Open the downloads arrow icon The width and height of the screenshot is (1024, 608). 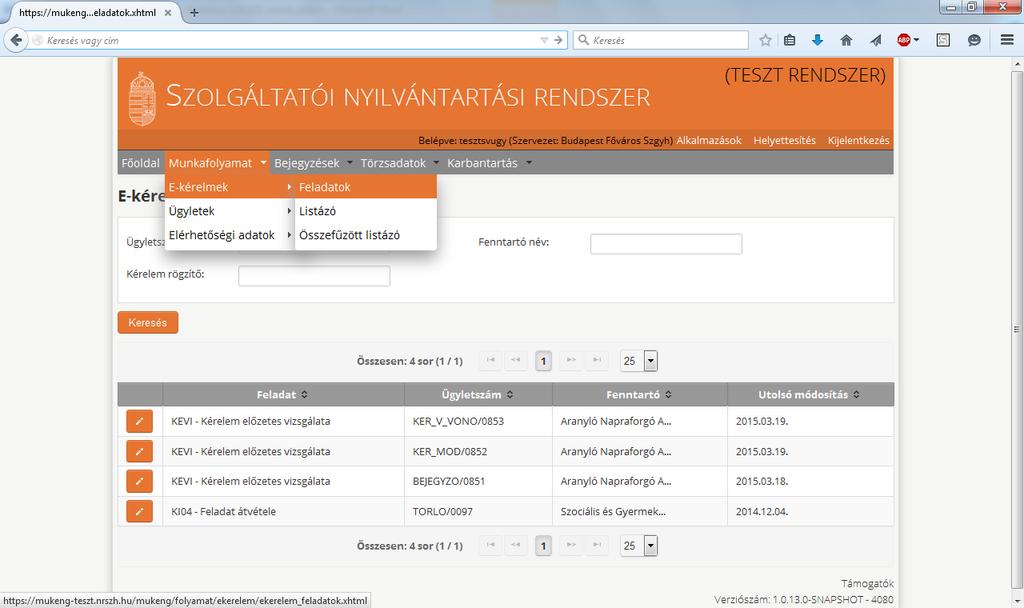[x=817, y=40]
